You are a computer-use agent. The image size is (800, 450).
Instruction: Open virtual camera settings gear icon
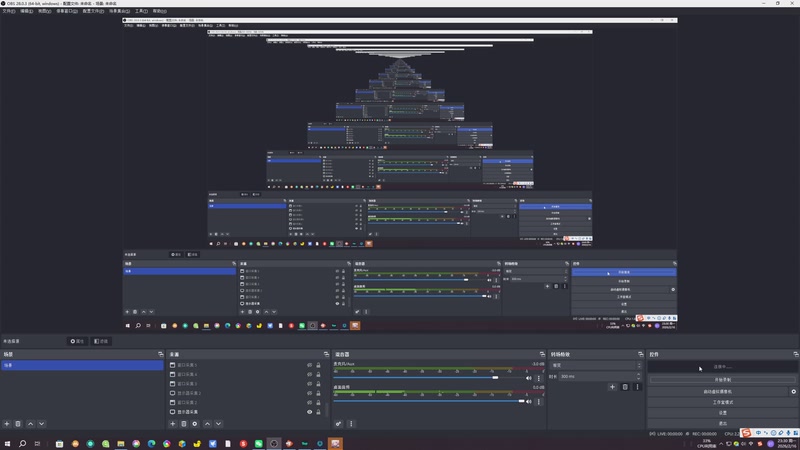point(793,391)
